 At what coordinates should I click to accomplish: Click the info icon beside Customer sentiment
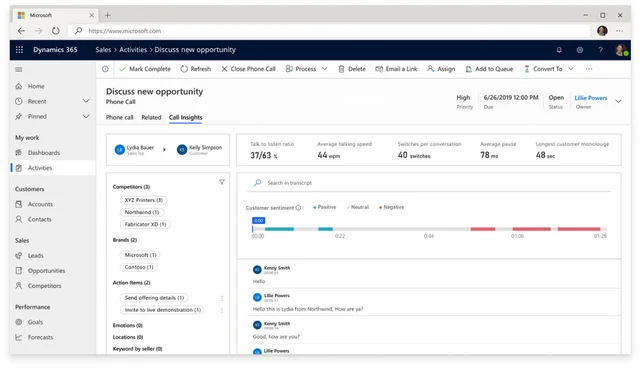[298, 208]
